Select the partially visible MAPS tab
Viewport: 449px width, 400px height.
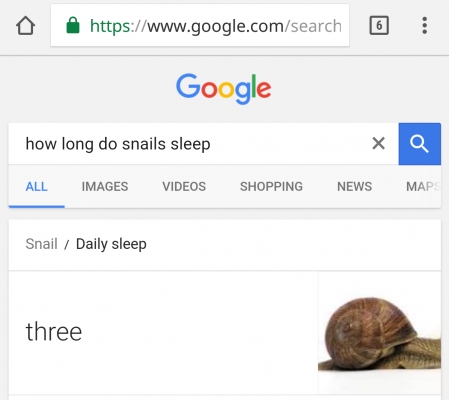[423, 186]
